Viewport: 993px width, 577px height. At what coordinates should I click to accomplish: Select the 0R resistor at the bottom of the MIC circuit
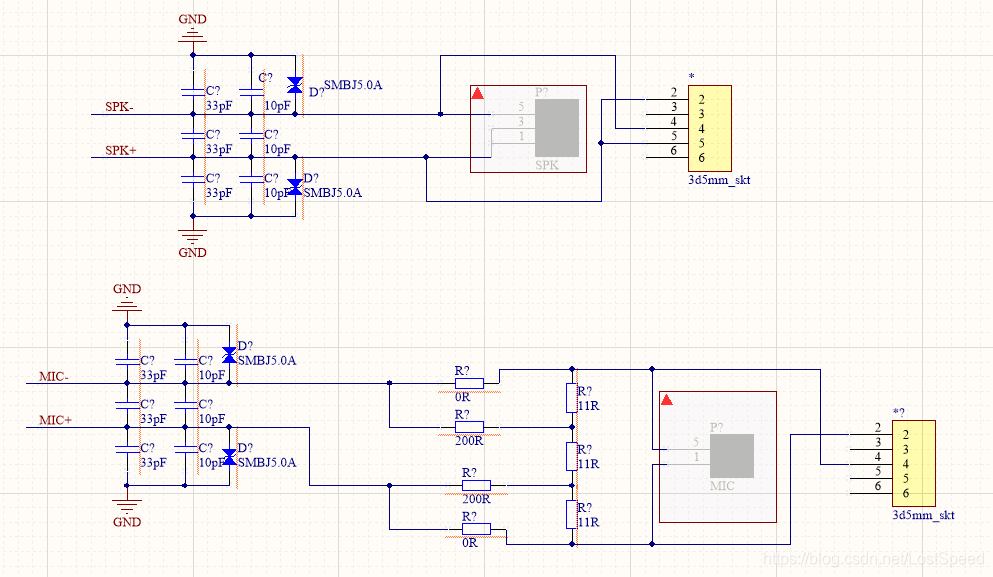(476, 529)
